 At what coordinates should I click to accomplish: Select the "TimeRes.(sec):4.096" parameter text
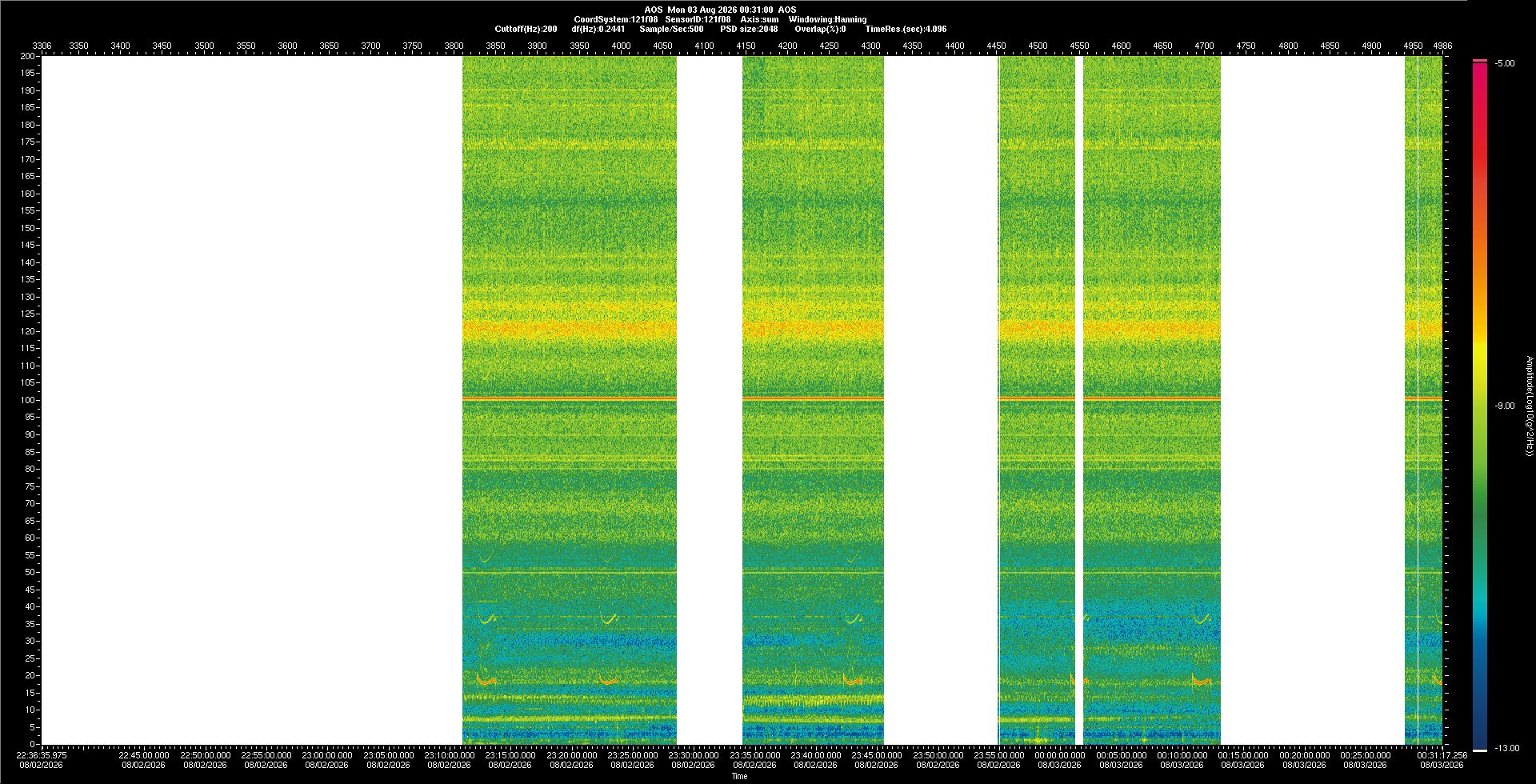coord(906,29)
